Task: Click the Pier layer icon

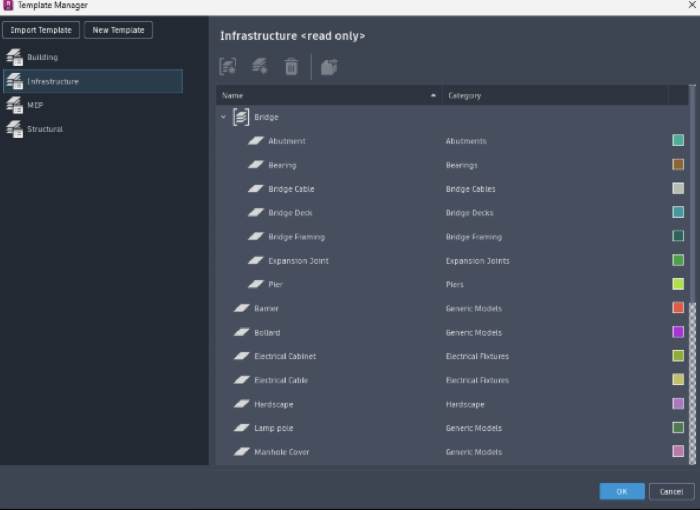Action: pos(256,284)
